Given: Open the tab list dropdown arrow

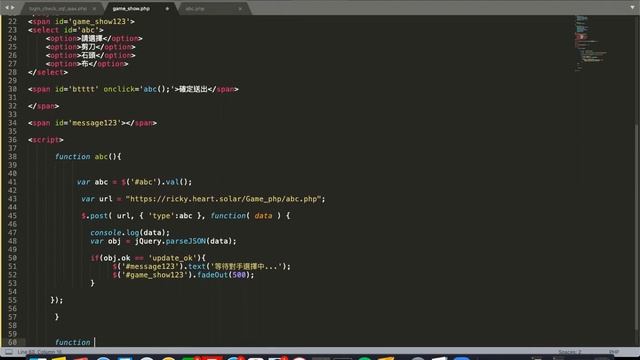Looking at the screenshot, I should (632, 8).
